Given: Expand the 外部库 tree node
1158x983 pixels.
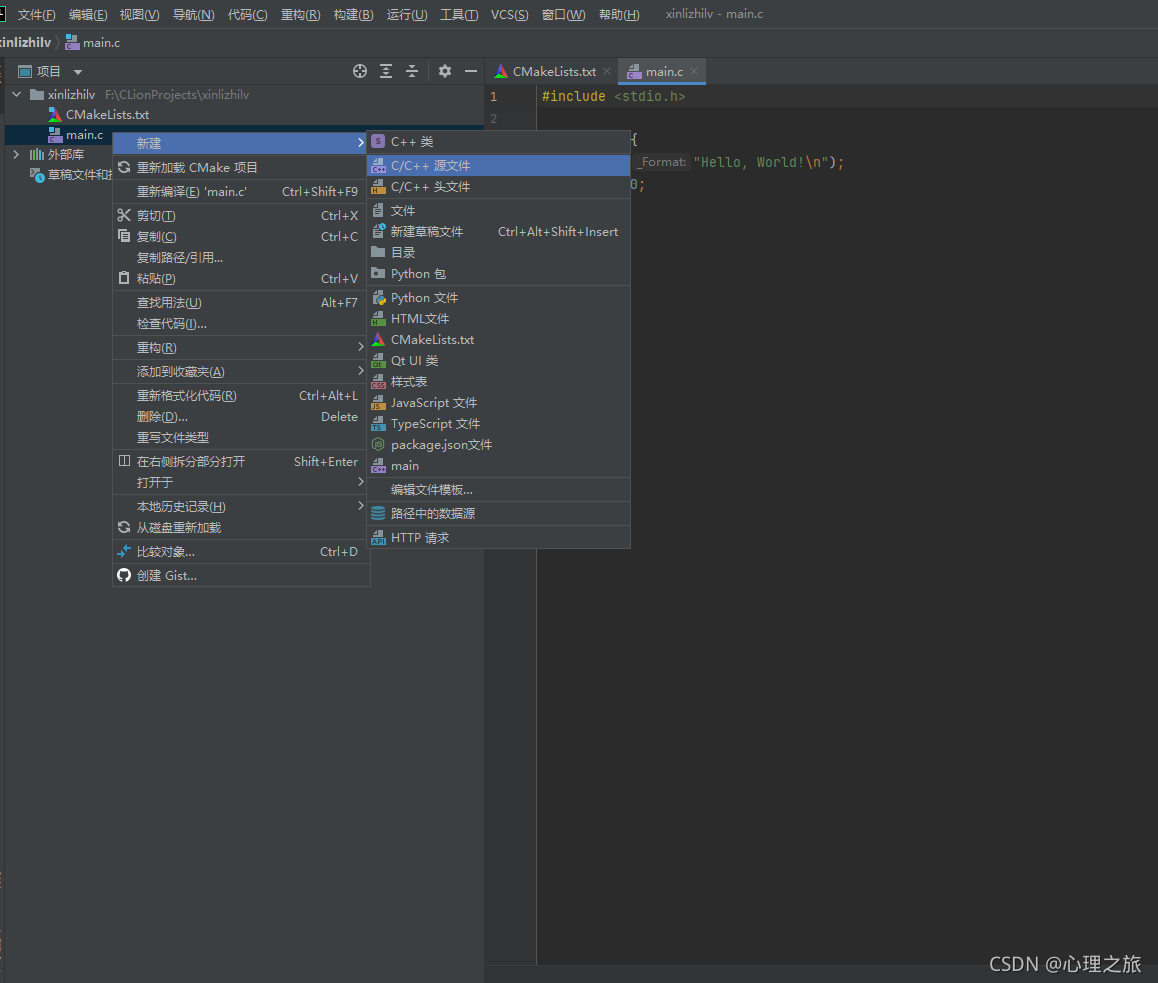Looking at the screenshot, I should [x=16, y=154].
